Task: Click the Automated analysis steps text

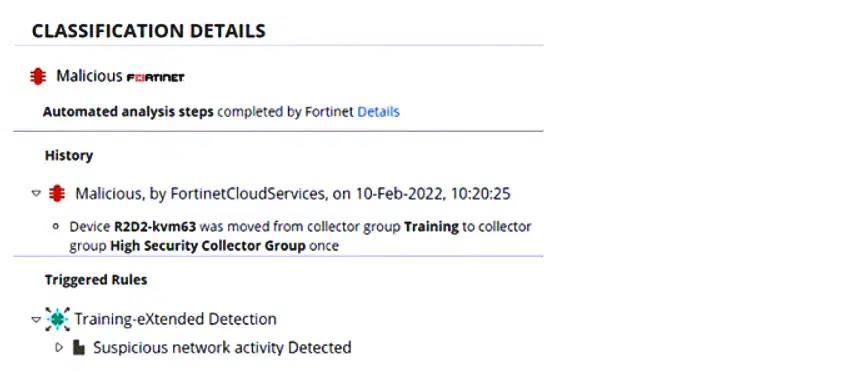Action: click(128, 112)
